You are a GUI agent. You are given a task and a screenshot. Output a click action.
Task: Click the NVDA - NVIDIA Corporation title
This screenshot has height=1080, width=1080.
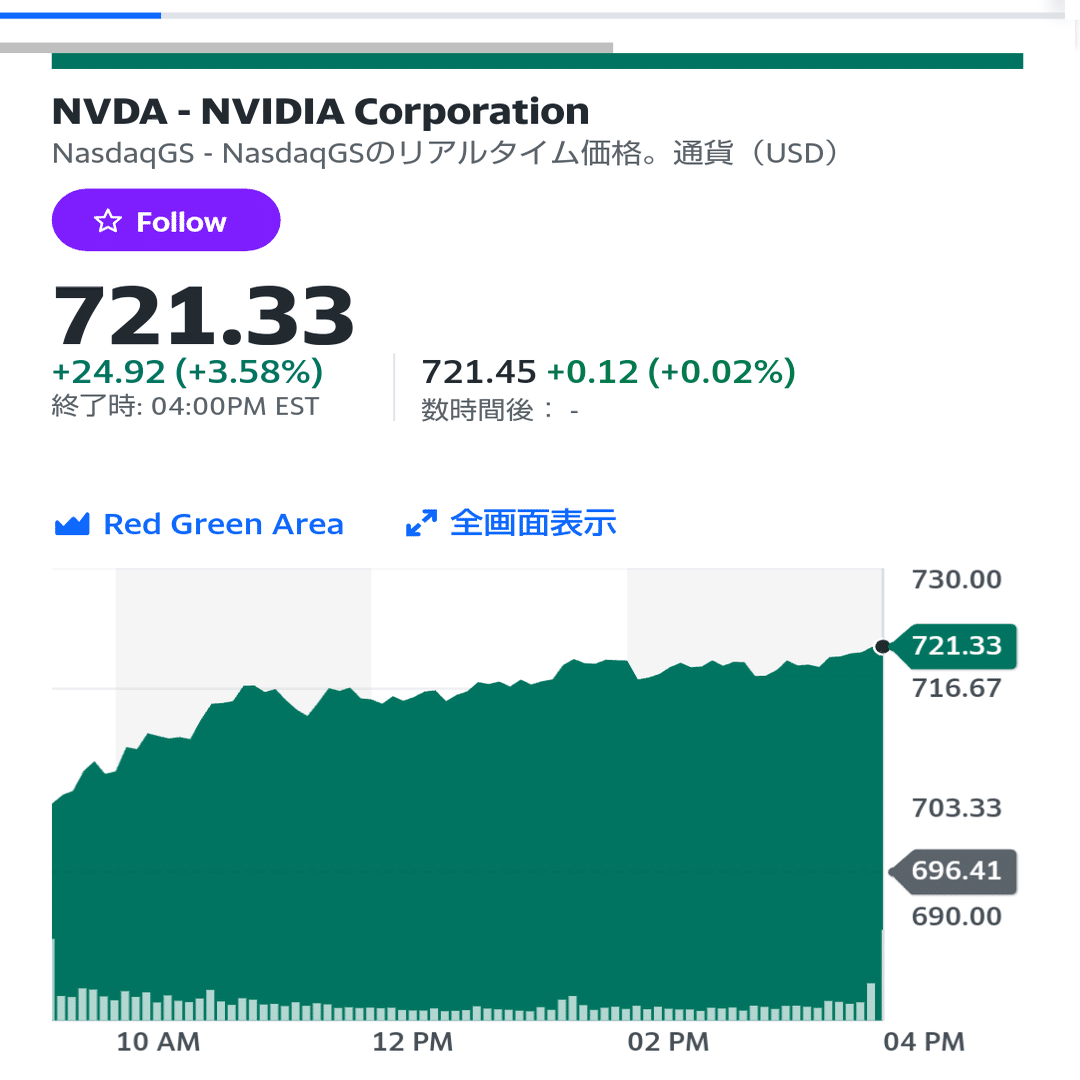[320, 112]
